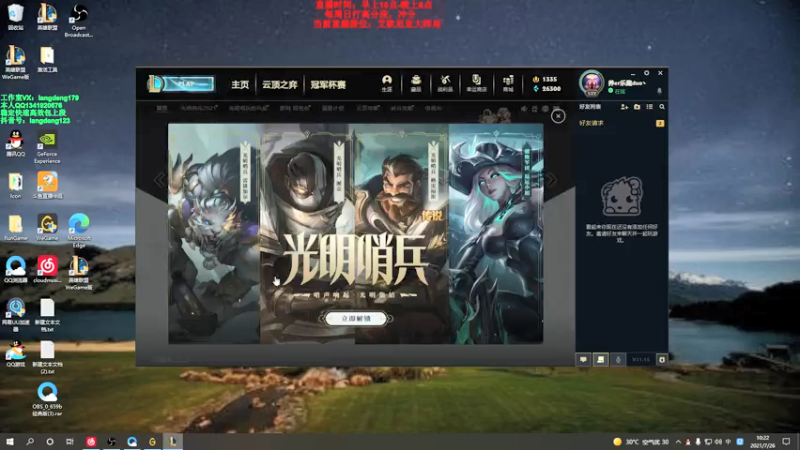The height and width of the screenshot is (450, 800).
Task: Open the 激活工具 folder on desktop
Action: click(x=47, y=60)
